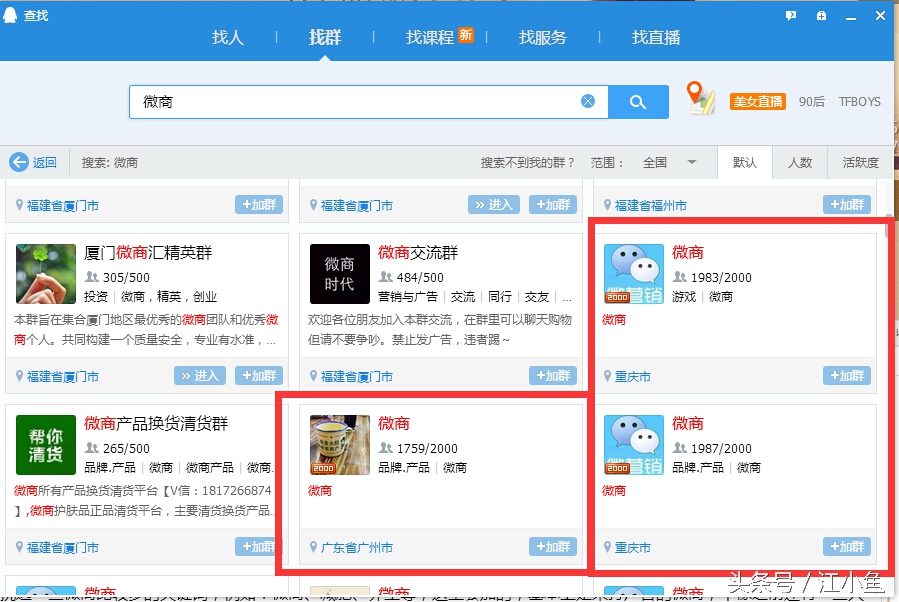Switch to the 找人 tab
This screenshot has width=899, height=602.
pyautogui.click(x=228, y=38)
